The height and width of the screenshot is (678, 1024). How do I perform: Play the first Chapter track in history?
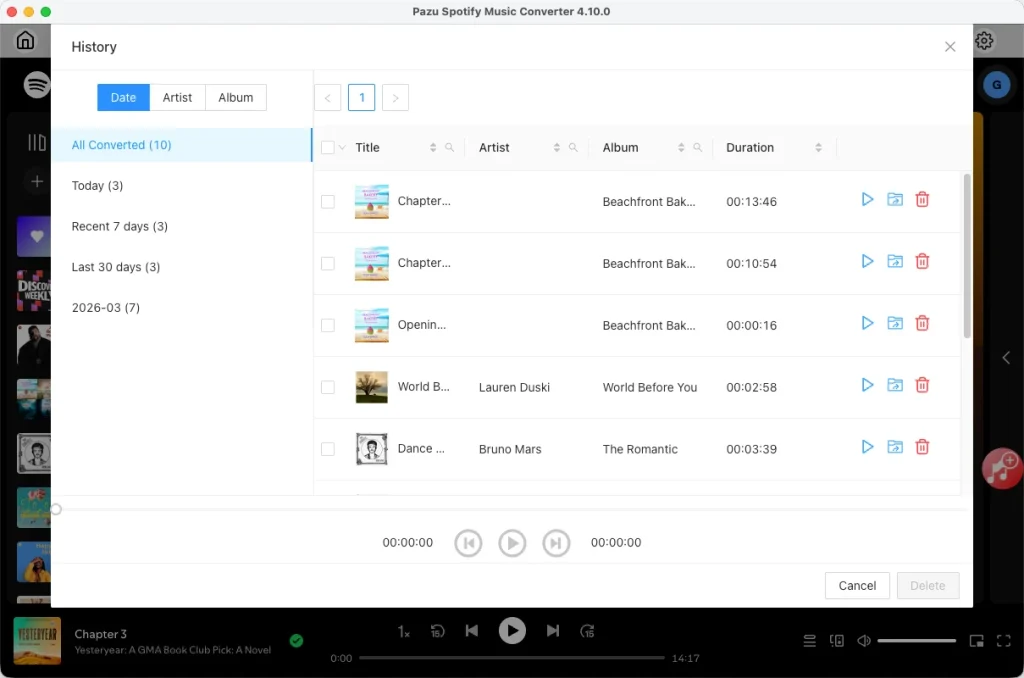pyautogui.click(x=867, y=200)
